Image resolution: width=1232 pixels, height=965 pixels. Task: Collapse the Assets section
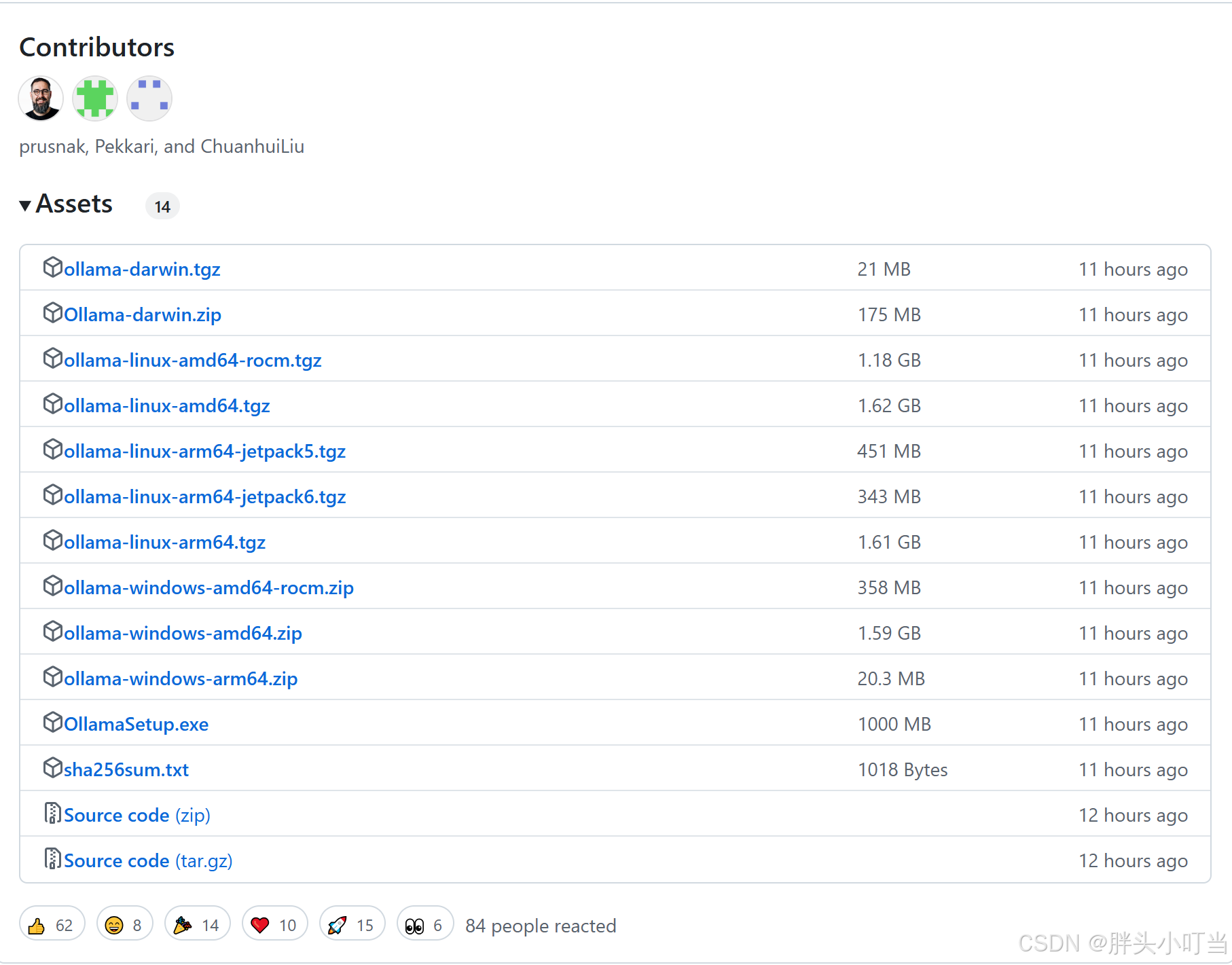(66, 204)
